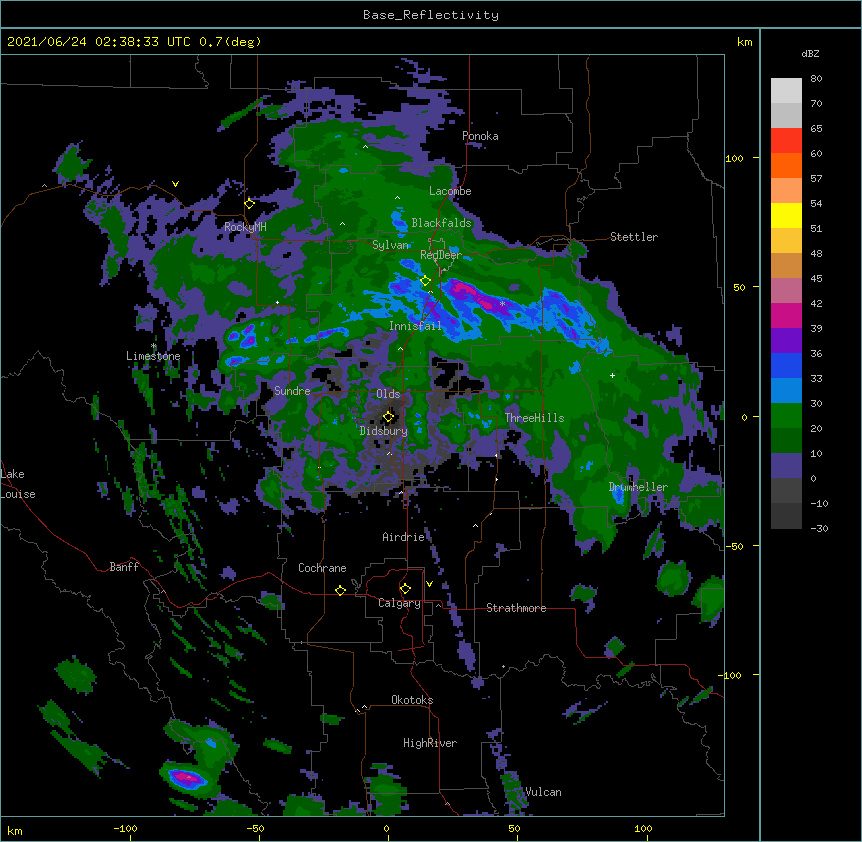Click the RockyMH label
The height and width of the screenshot is (842, 862).
click(x=245, y=227)
